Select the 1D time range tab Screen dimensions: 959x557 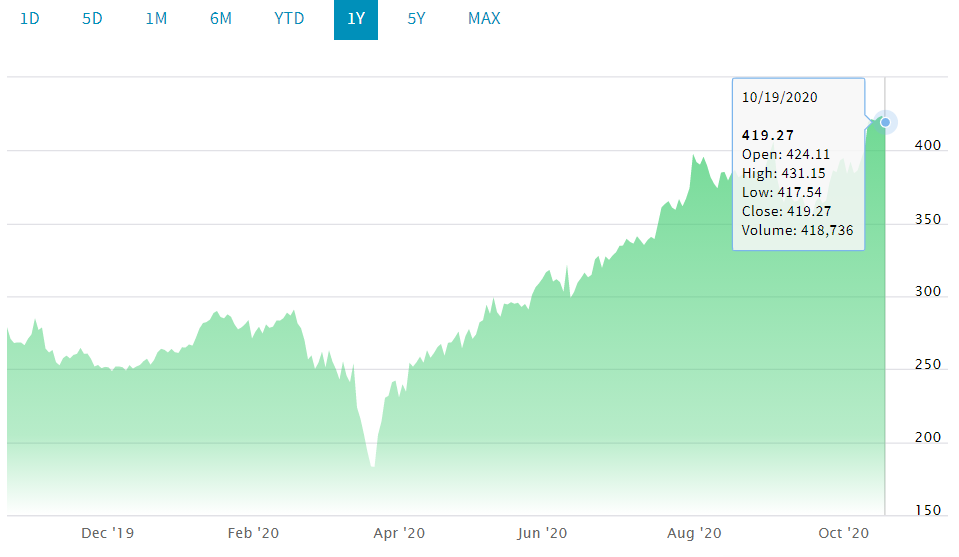coord(30,19)
